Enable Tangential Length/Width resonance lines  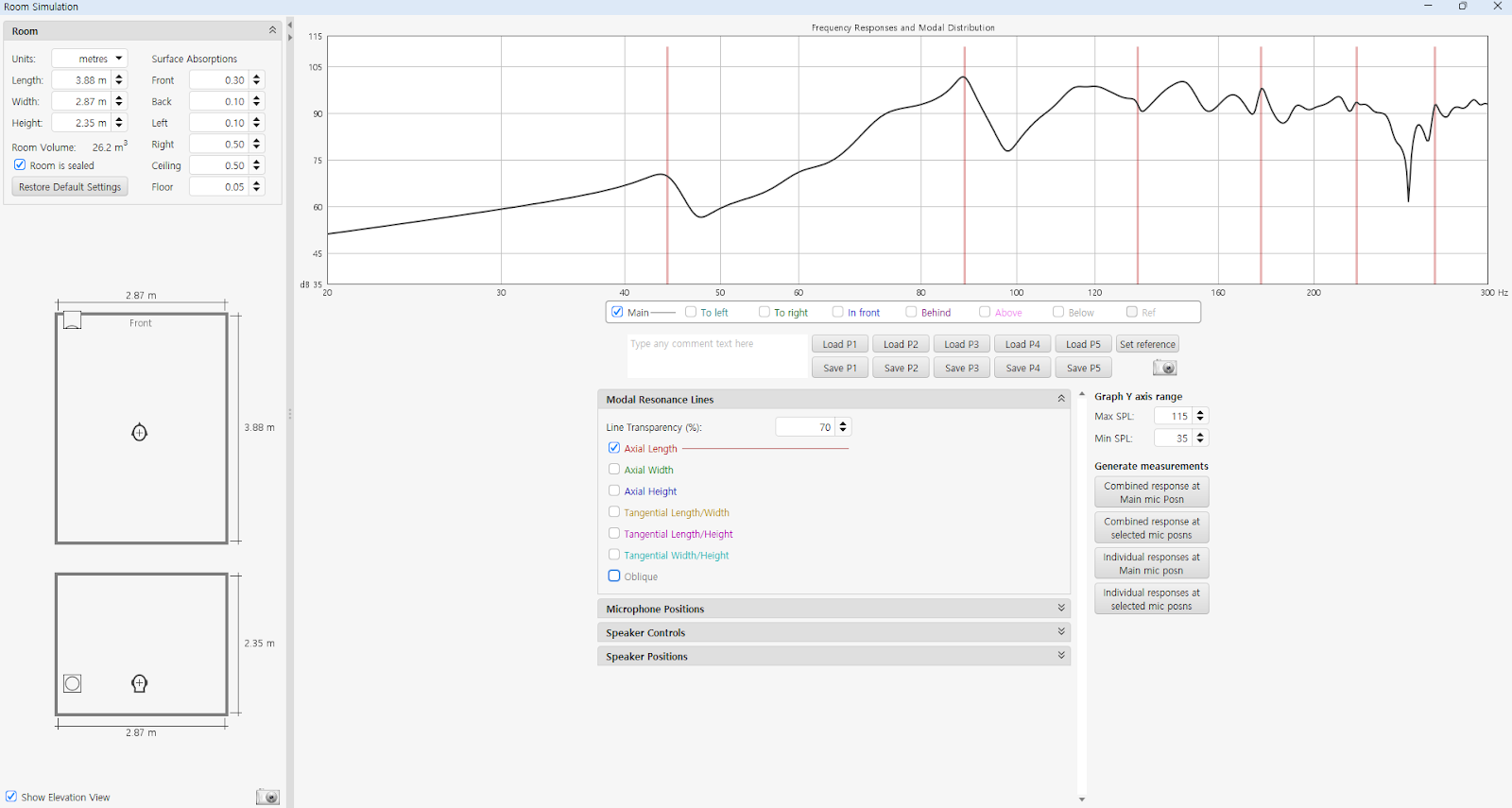point(614,512)
